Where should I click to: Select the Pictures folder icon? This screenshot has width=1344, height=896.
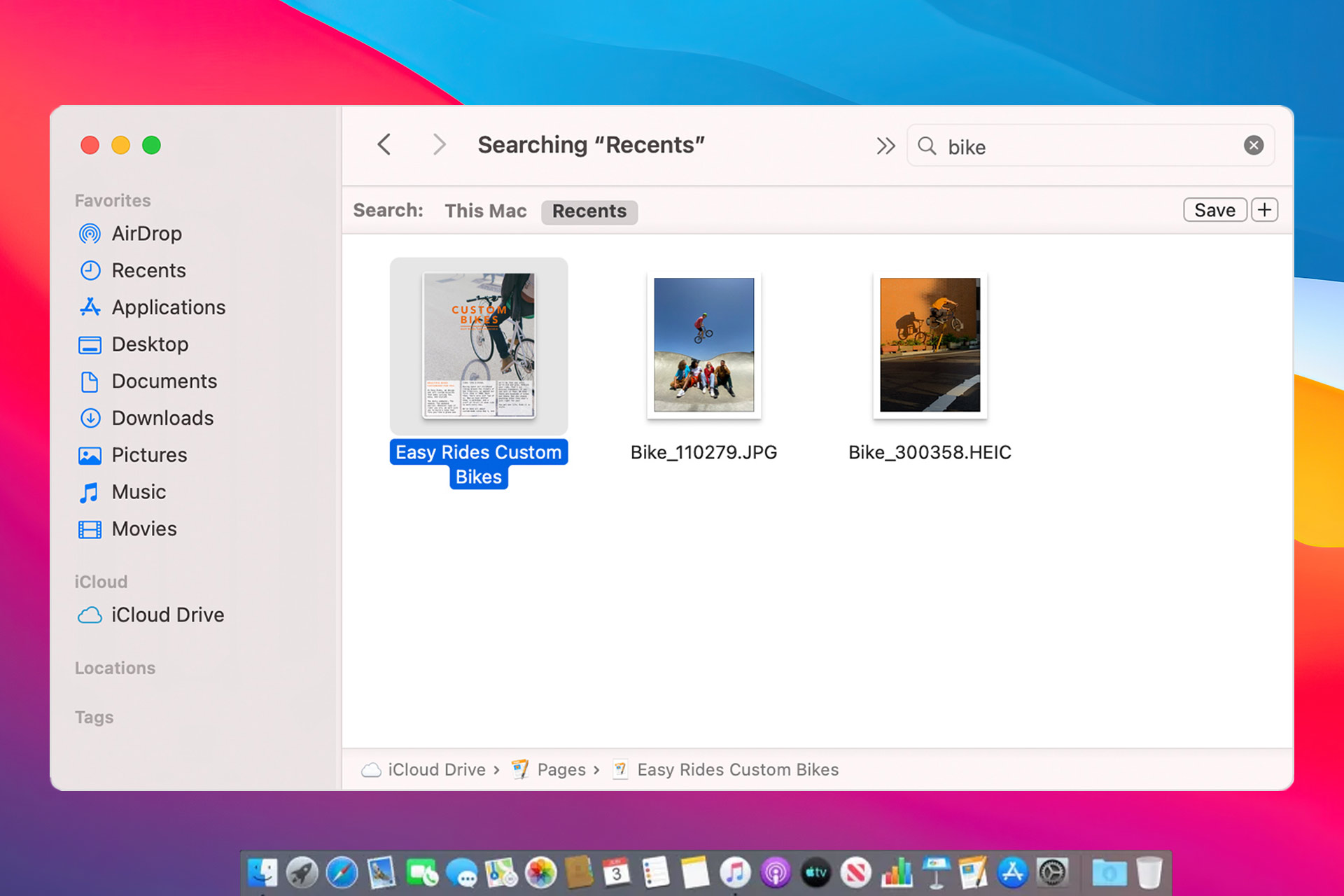(91, 454)
